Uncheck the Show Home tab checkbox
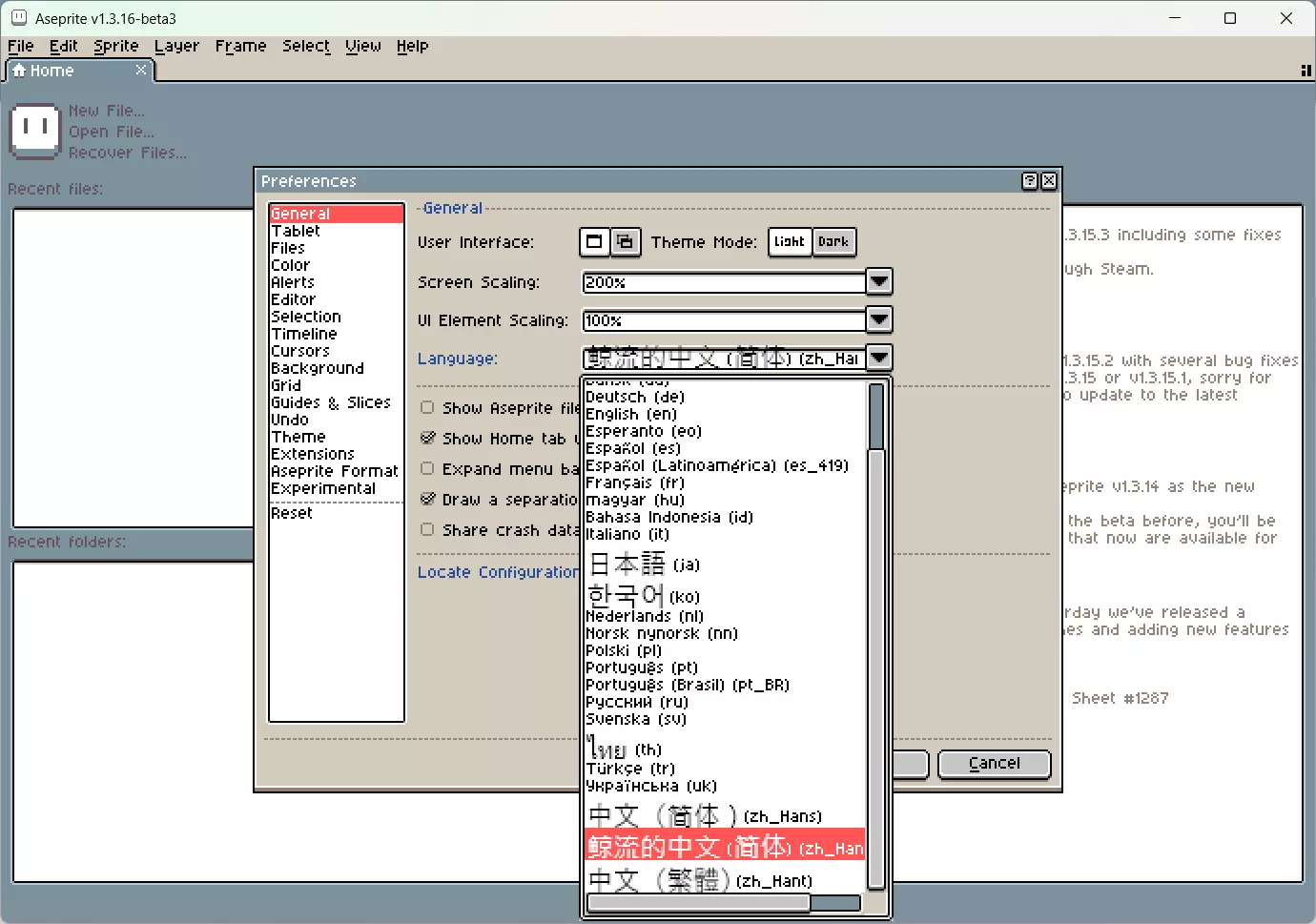Image resolution: width=1316 pixels, height=924 pixels. pos(427,438)
